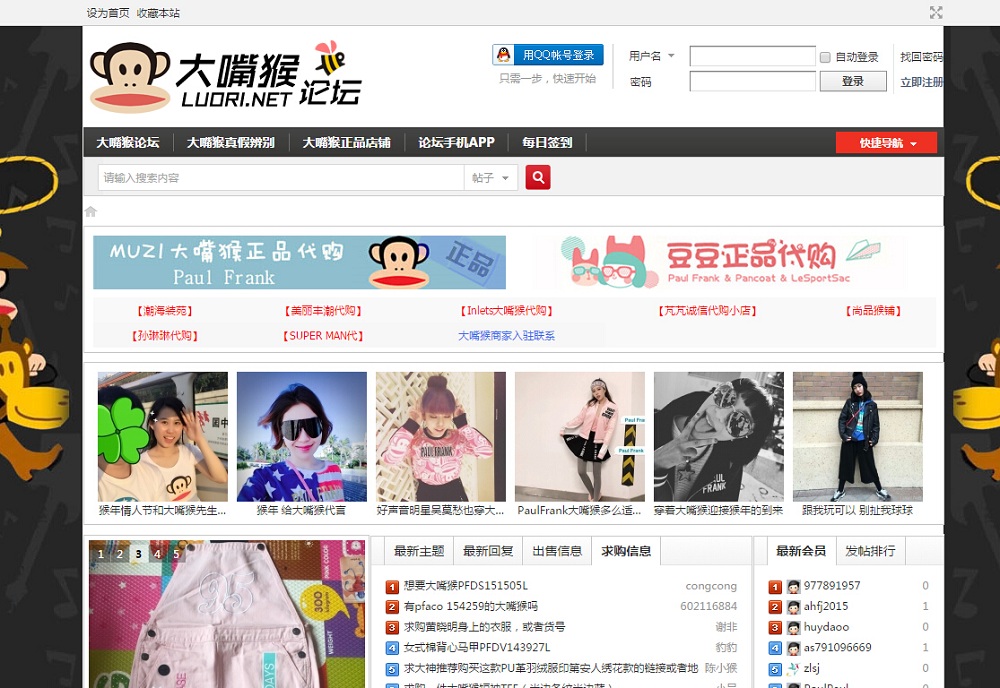The image size is (1000, 688).
Task: Click avatar icon next to 977891957
Action: [793, 586]
